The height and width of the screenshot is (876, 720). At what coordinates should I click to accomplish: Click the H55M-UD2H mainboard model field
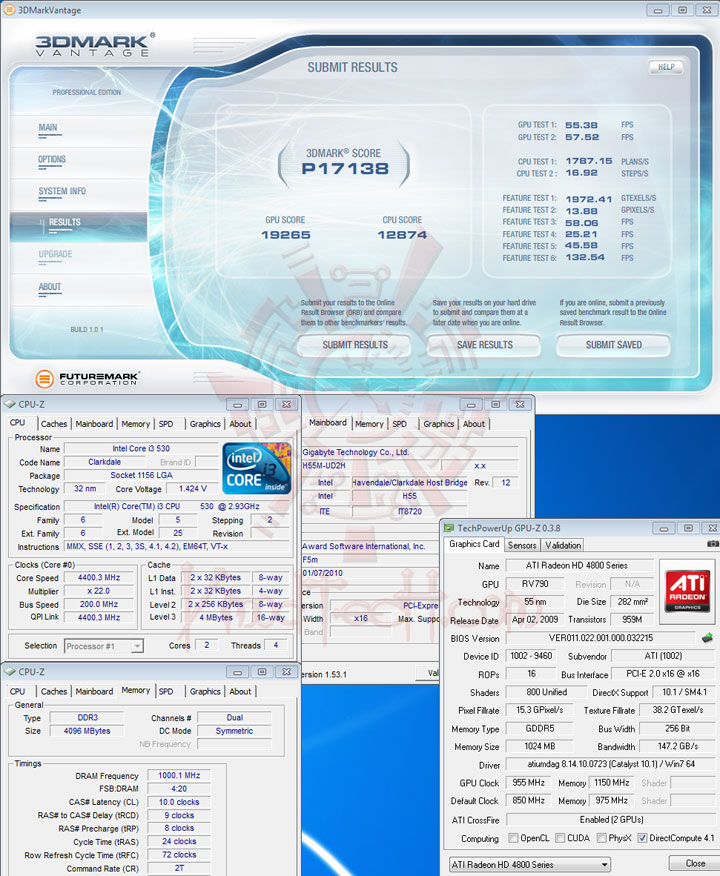[x=371, y=465]
